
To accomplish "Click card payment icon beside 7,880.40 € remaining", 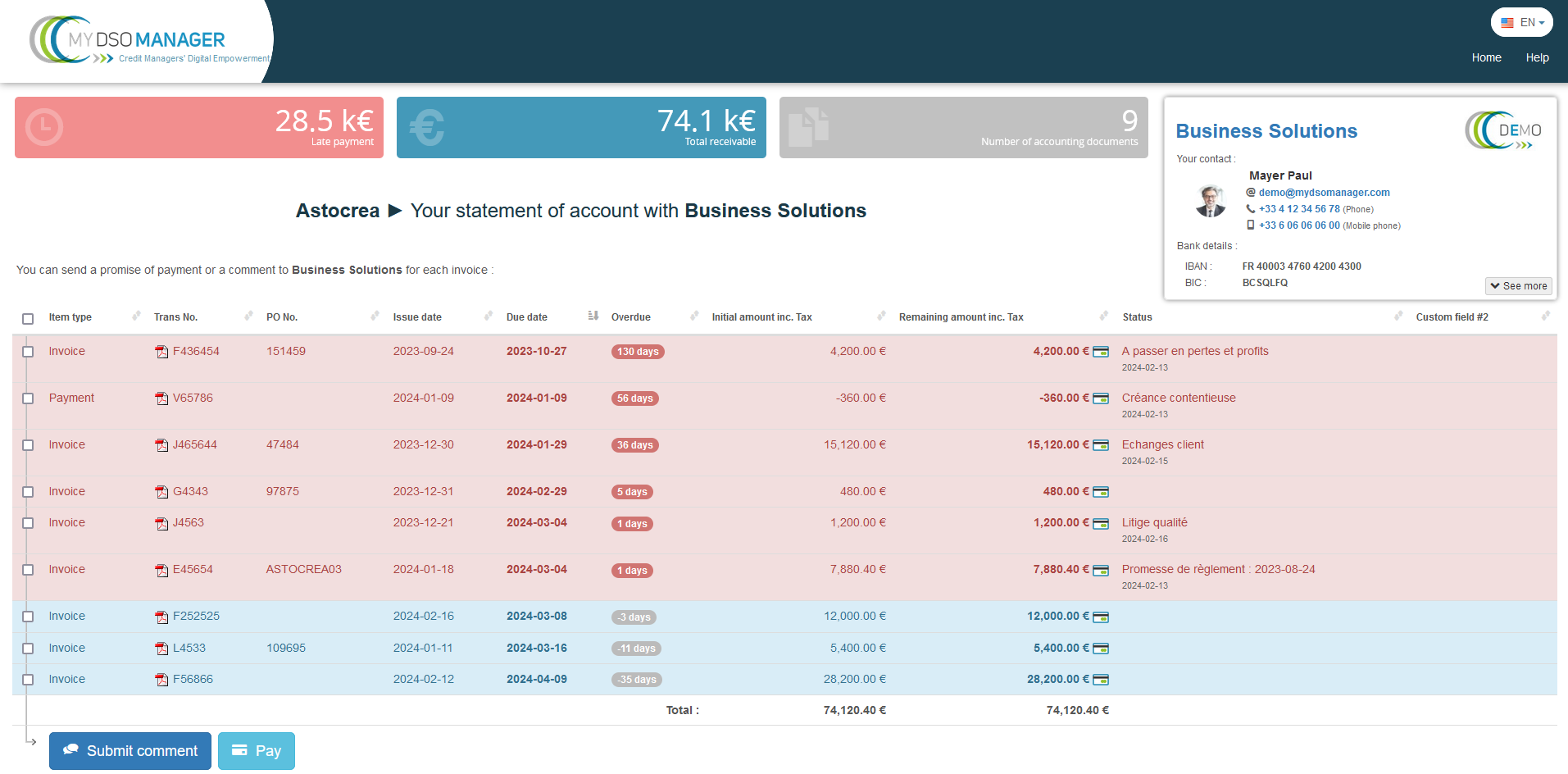I will (x=1101, y=570).
